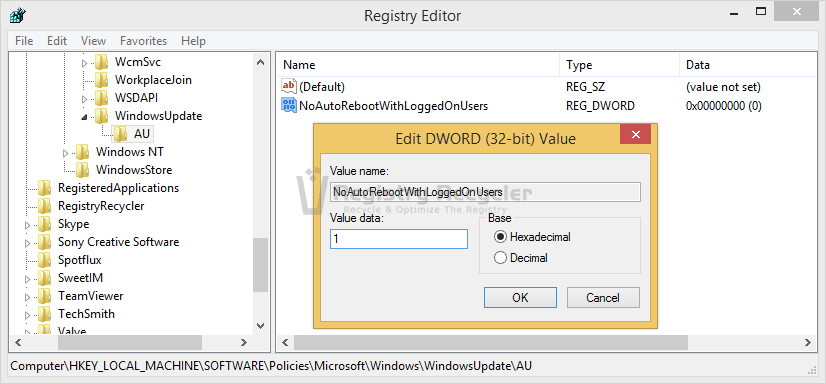826x384 pixels.
Task: Click the Registry Editor app icon in title bar
Action: tap(17, 15)
